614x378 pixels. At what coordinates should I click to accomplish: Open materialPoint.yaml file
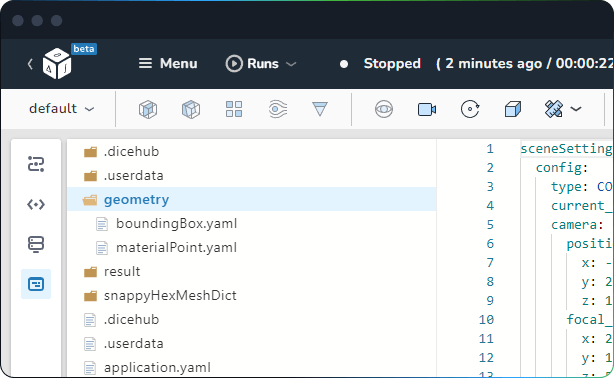[x=251, y=247]
